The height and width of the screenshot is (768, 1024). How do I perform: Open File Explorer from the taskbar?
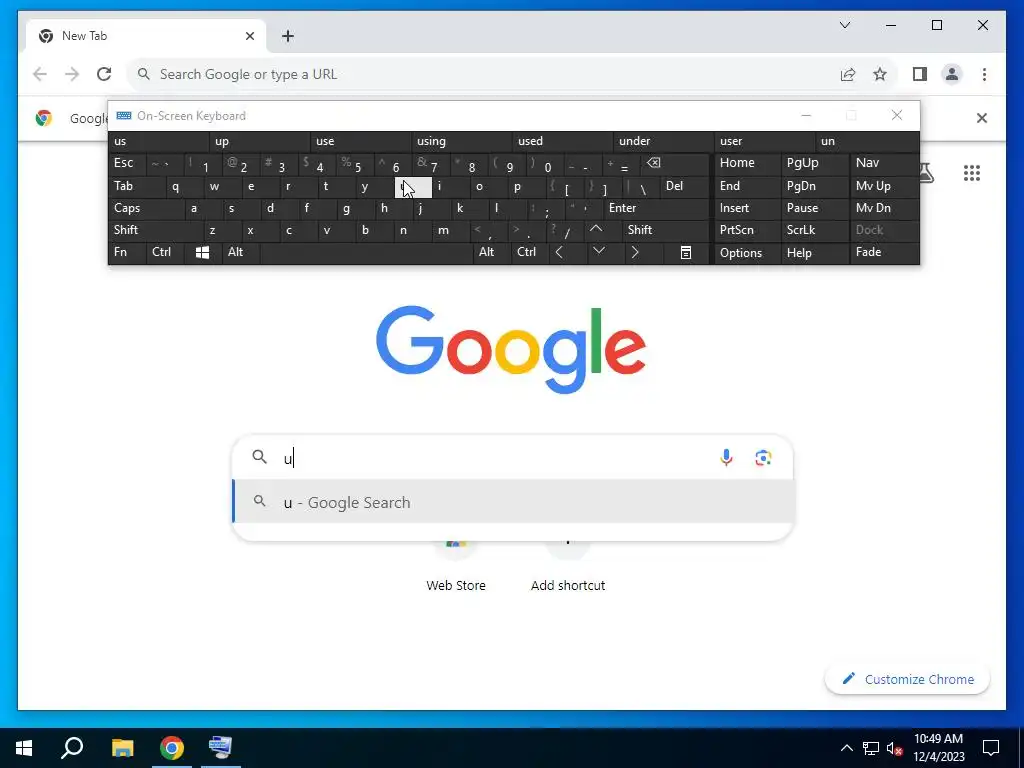coord(122,747)
